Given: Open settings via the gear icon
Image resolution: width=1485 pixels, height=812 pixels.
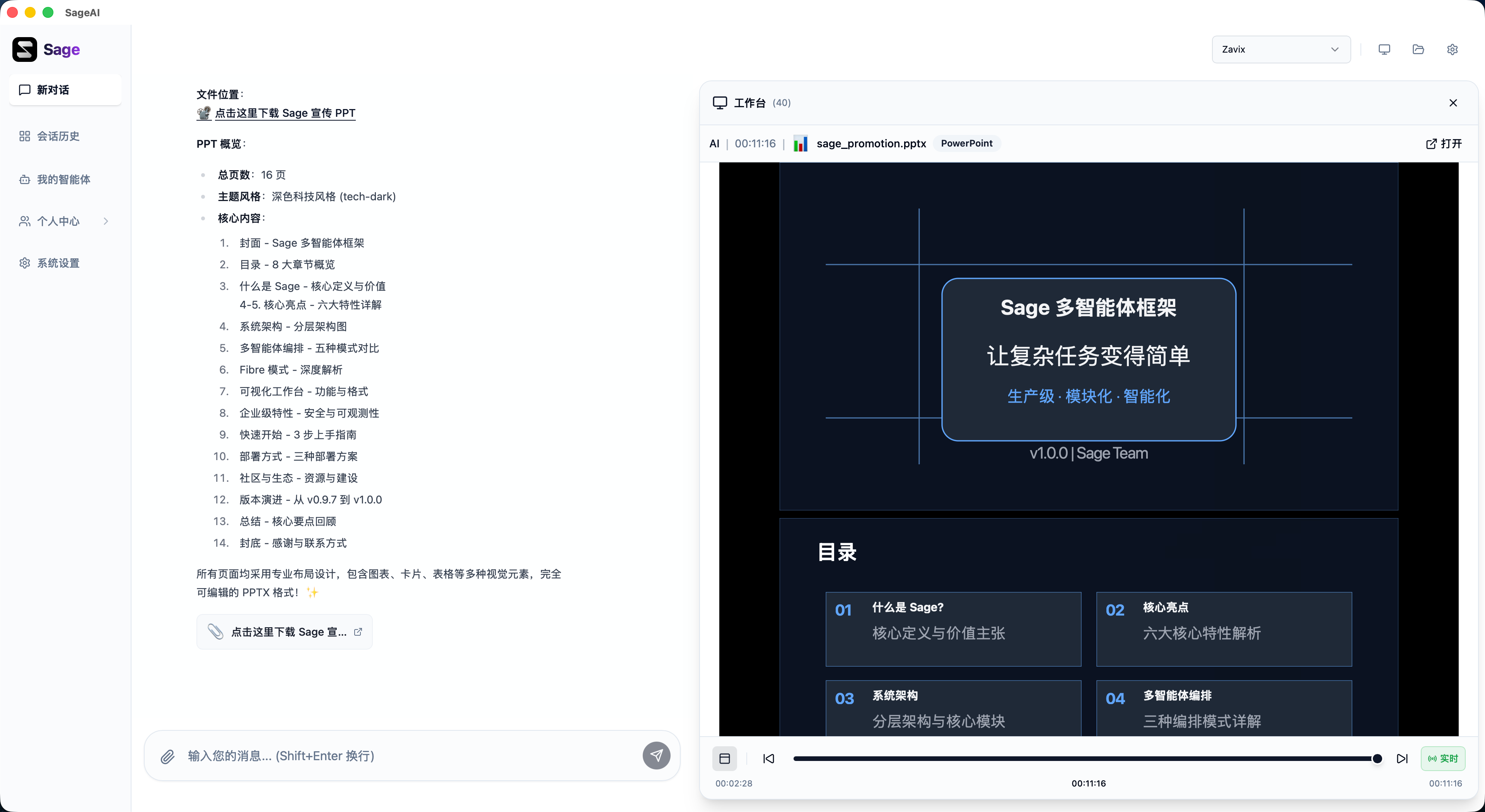Looking at the screenshot, I should [x=1452, y=49].
